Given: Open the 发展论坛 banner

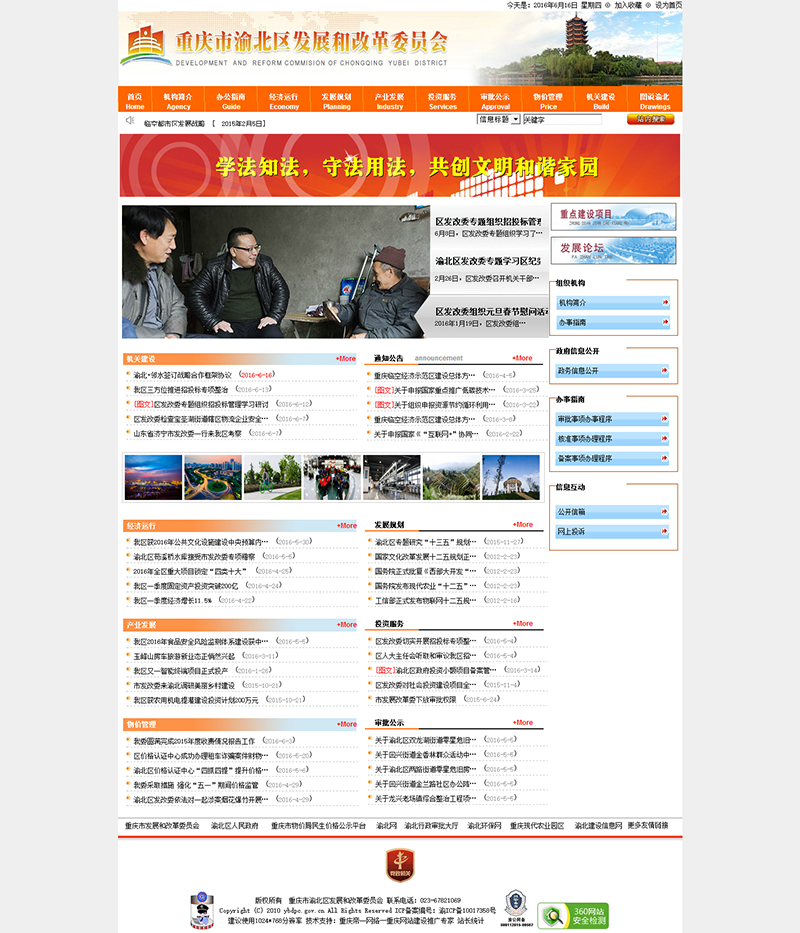Looking at the screenshot, I should [613, 251].
